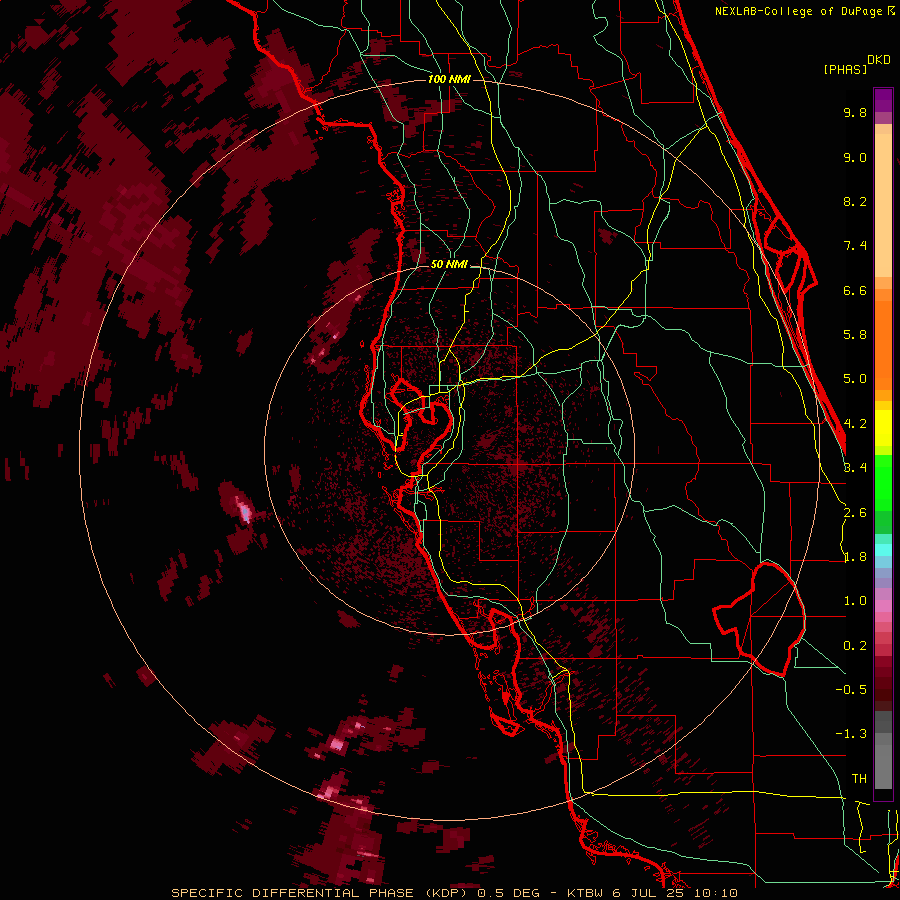Viewport: 900px width, 900px height.
Task: Click the green segment of the color bar
Action: (x=883, y=482)
